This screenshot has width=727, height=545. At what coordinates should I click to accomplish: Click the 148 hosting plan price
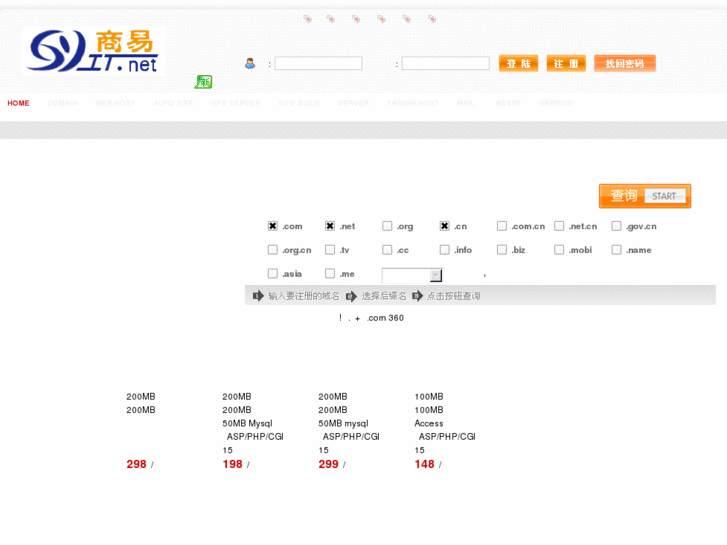point(424,464)
